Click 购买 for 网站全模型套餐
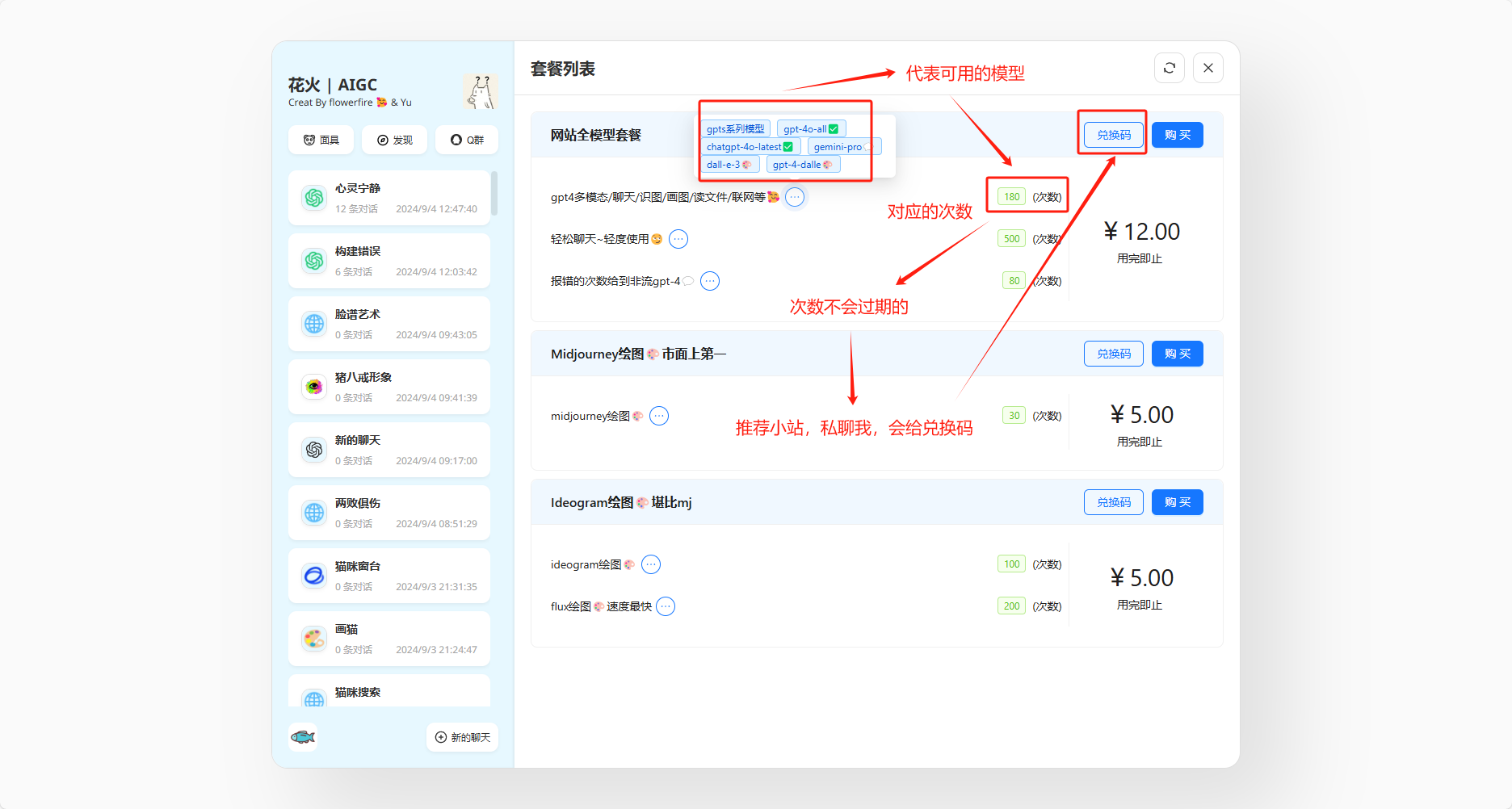 (1178, 135)
